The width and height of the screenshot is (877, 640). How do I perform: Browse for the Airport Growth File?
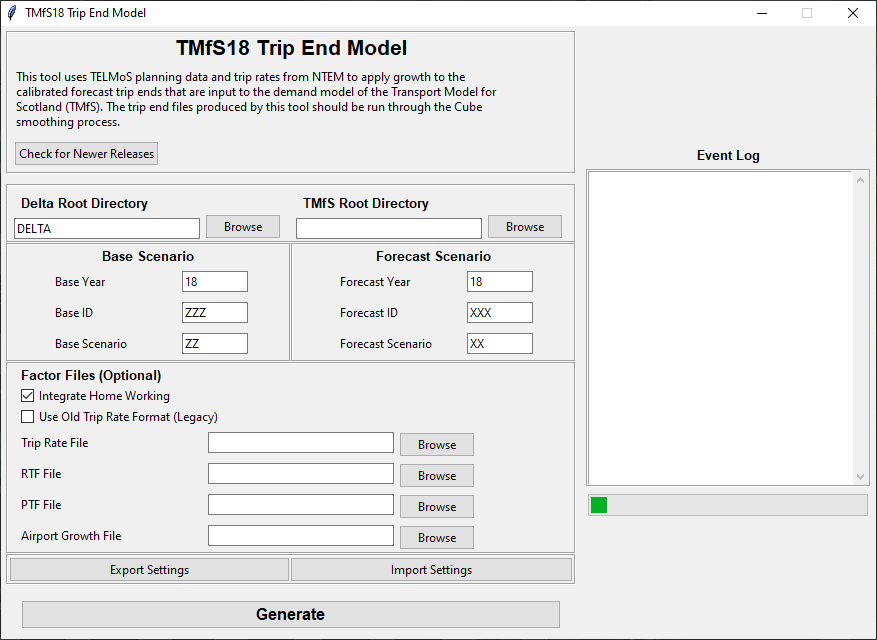[437, 538]
